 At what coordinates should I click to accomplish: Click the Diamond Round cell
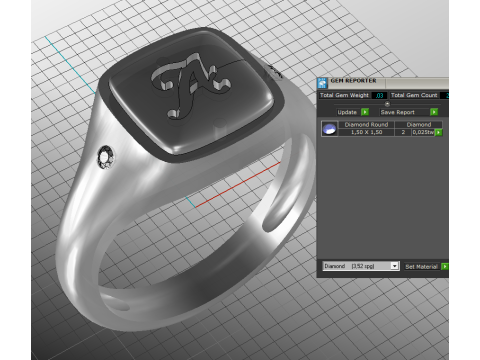pyautogui.click(x=366, y=125)
